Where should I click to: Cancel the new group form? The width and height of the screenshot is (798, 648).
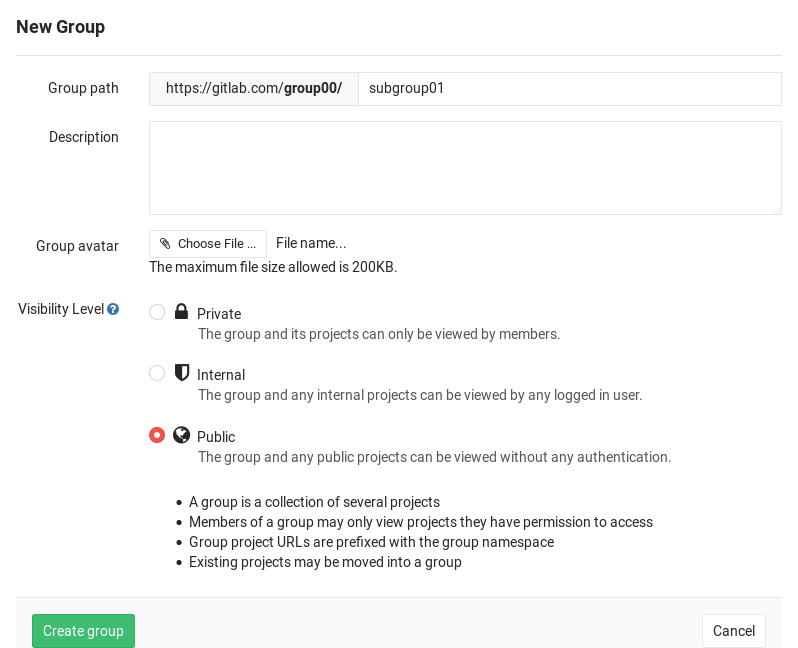[734, 631]
